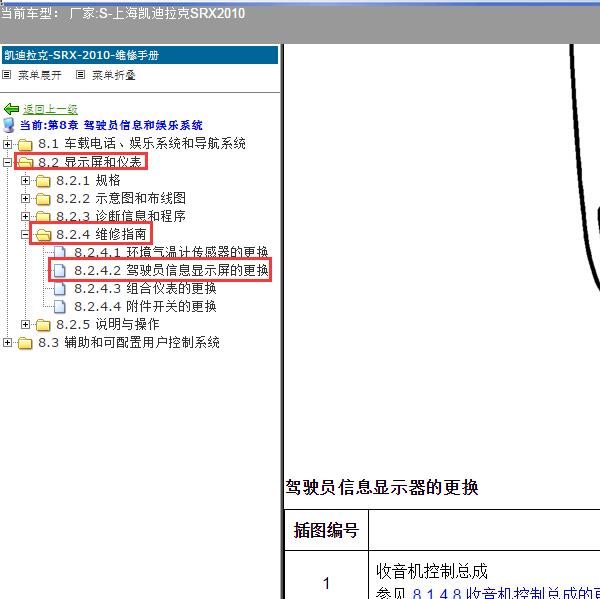Viewport: 600px width, 599px height.
Task: Select 8.2 显示屏和仪表 tree item
Action: 90,162
